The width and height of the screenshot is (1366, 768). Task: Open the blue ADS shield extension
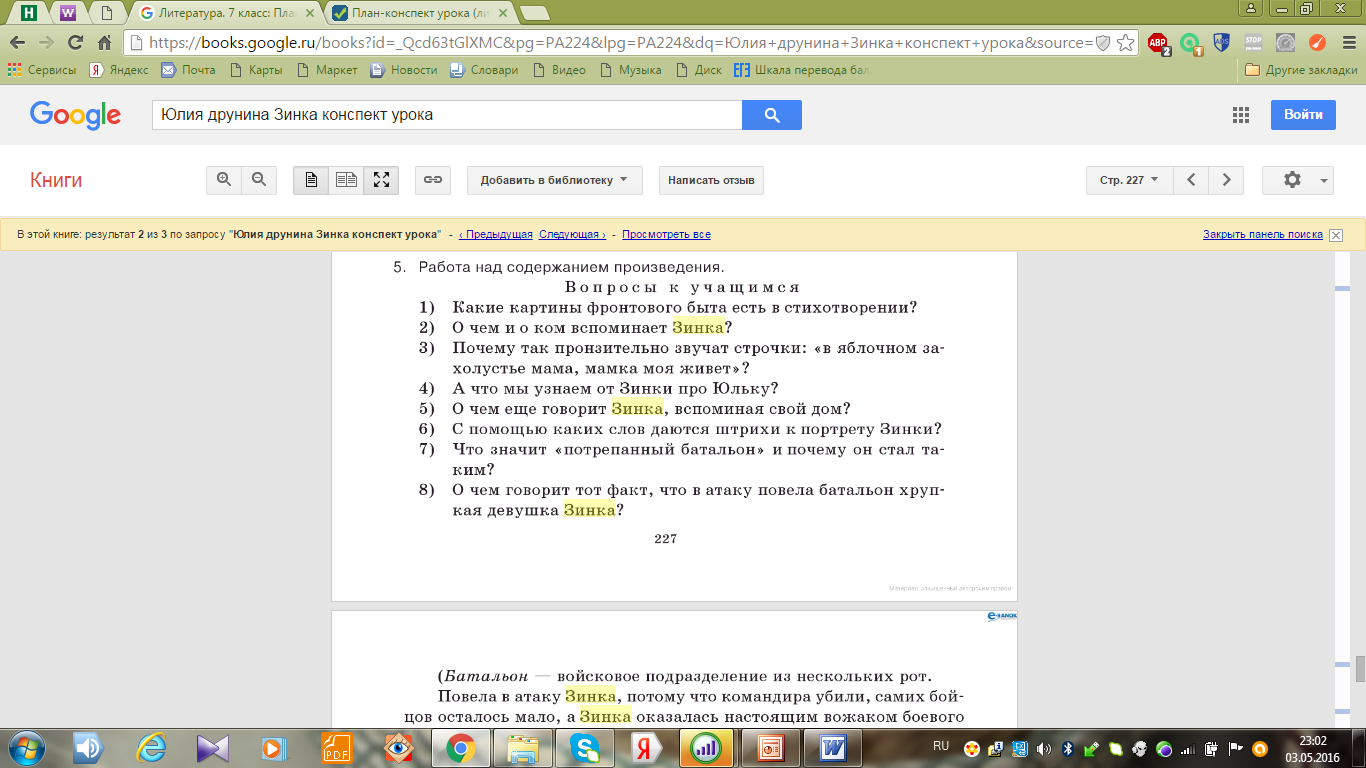pos(1221,43)
